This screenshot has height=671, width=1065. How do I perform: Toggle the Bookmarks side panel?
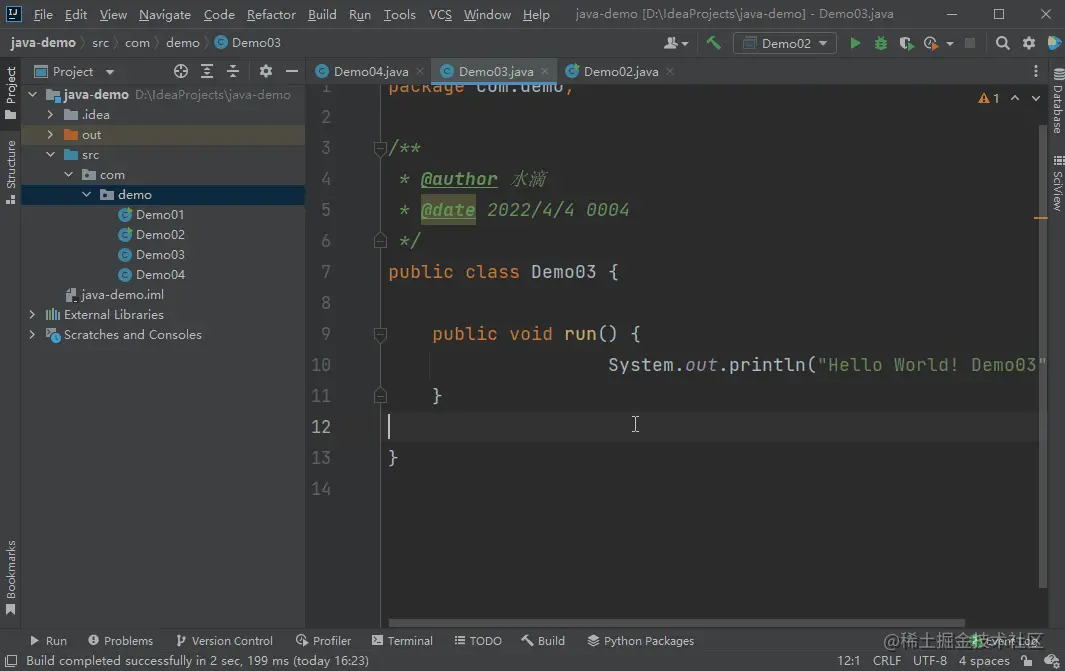pos(11,577)
